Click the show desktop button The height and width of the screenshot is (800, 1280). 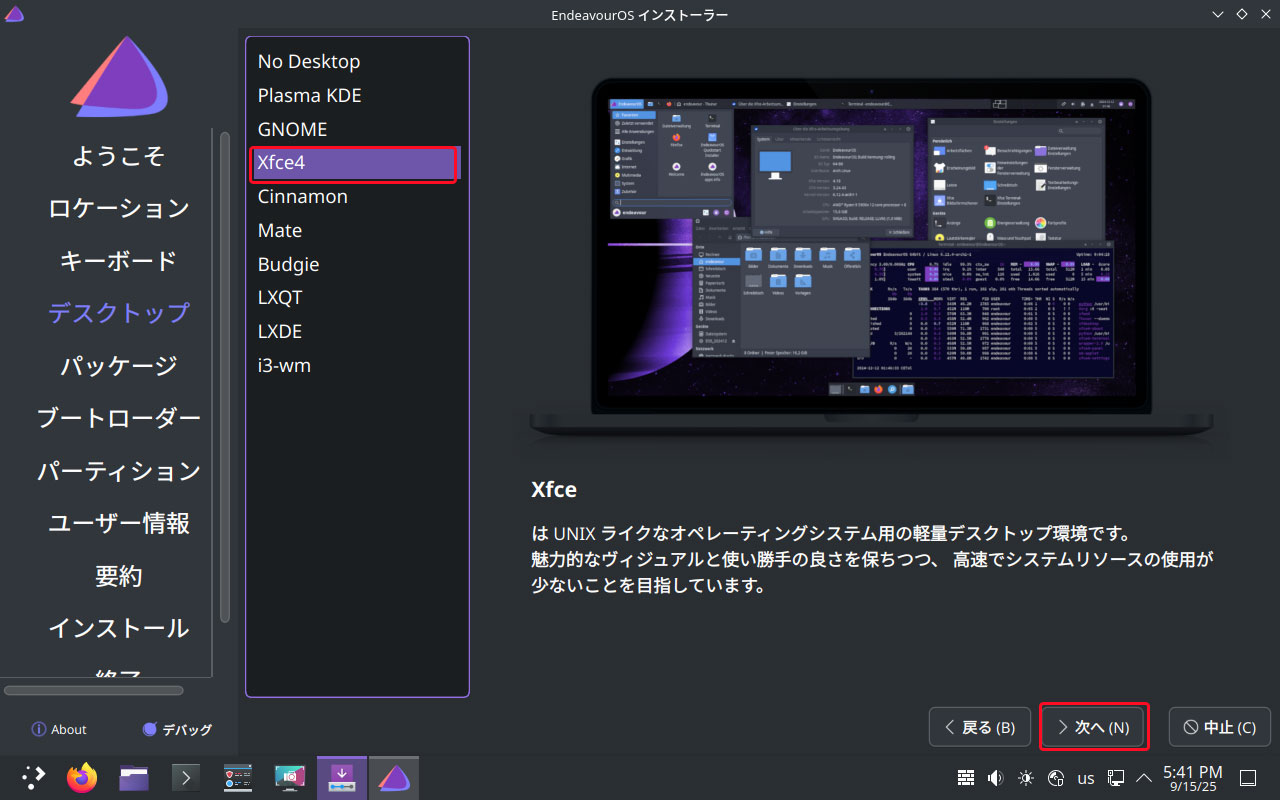(1249, 778)
